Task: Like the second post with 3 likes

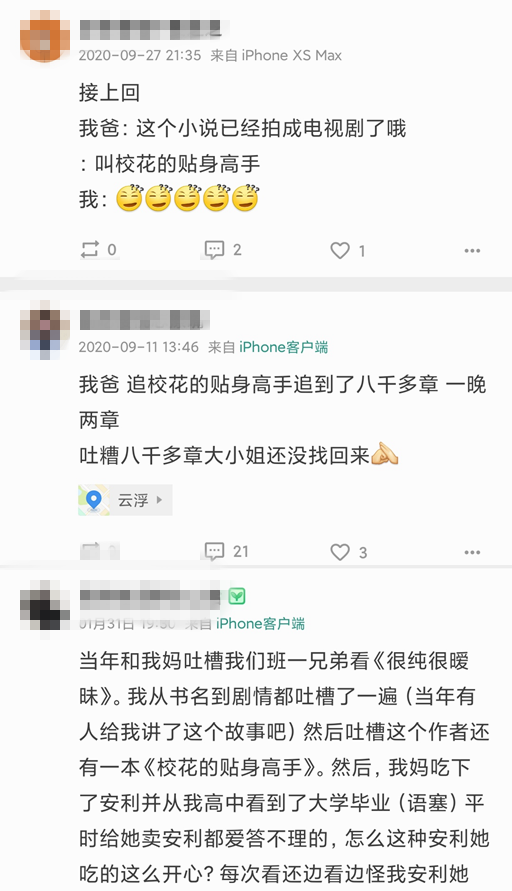Action: pyautogui.click(x=348, y=552)
